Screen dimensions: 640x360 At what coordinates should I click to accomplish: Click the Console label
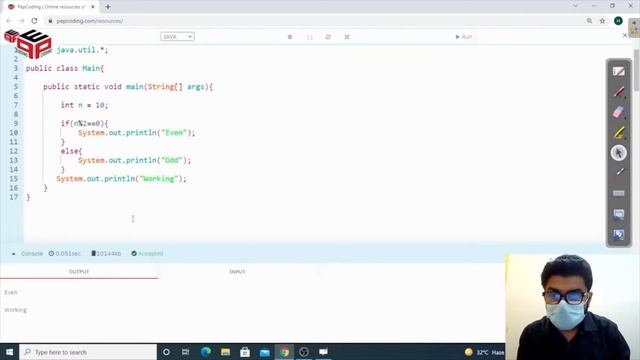(32, 253)
